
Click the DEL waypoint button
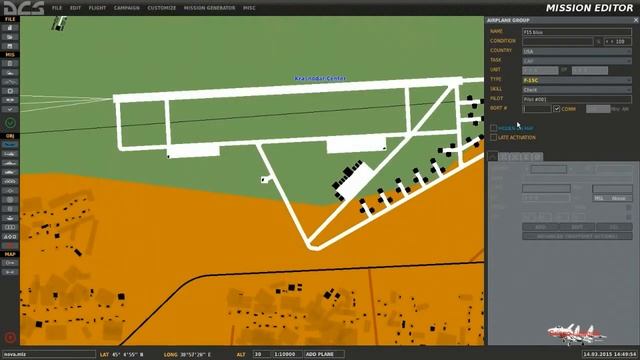tap(614, 227)
